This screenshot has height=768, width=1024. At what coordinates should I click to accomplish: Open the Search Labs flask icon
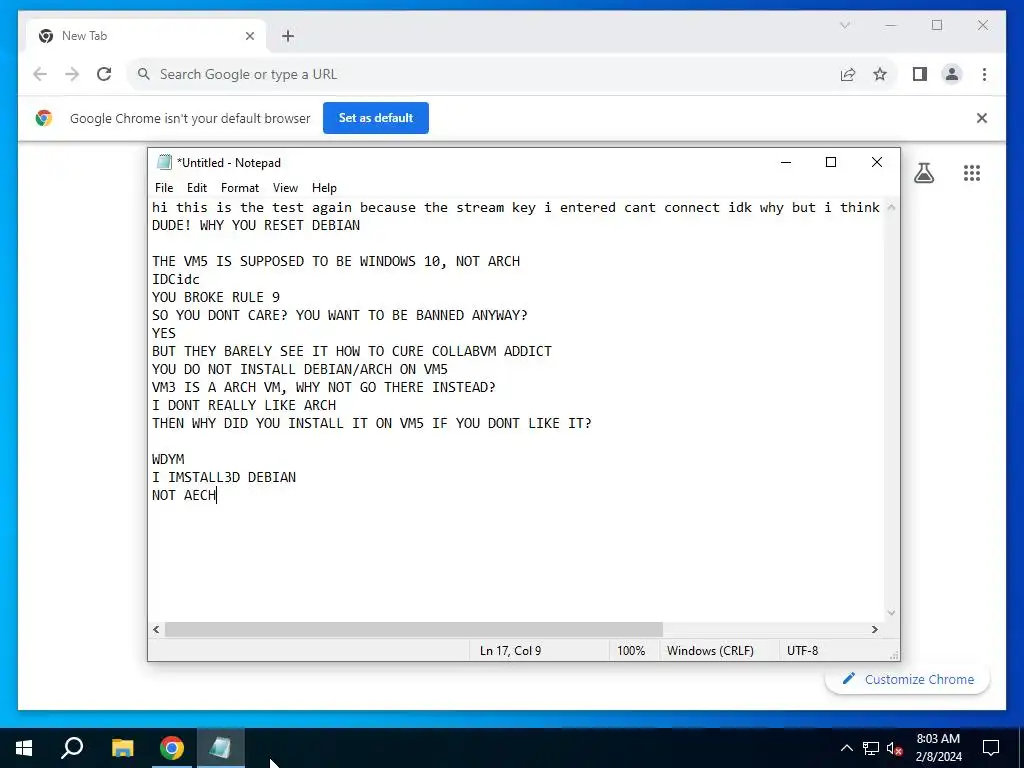[923, 172]
